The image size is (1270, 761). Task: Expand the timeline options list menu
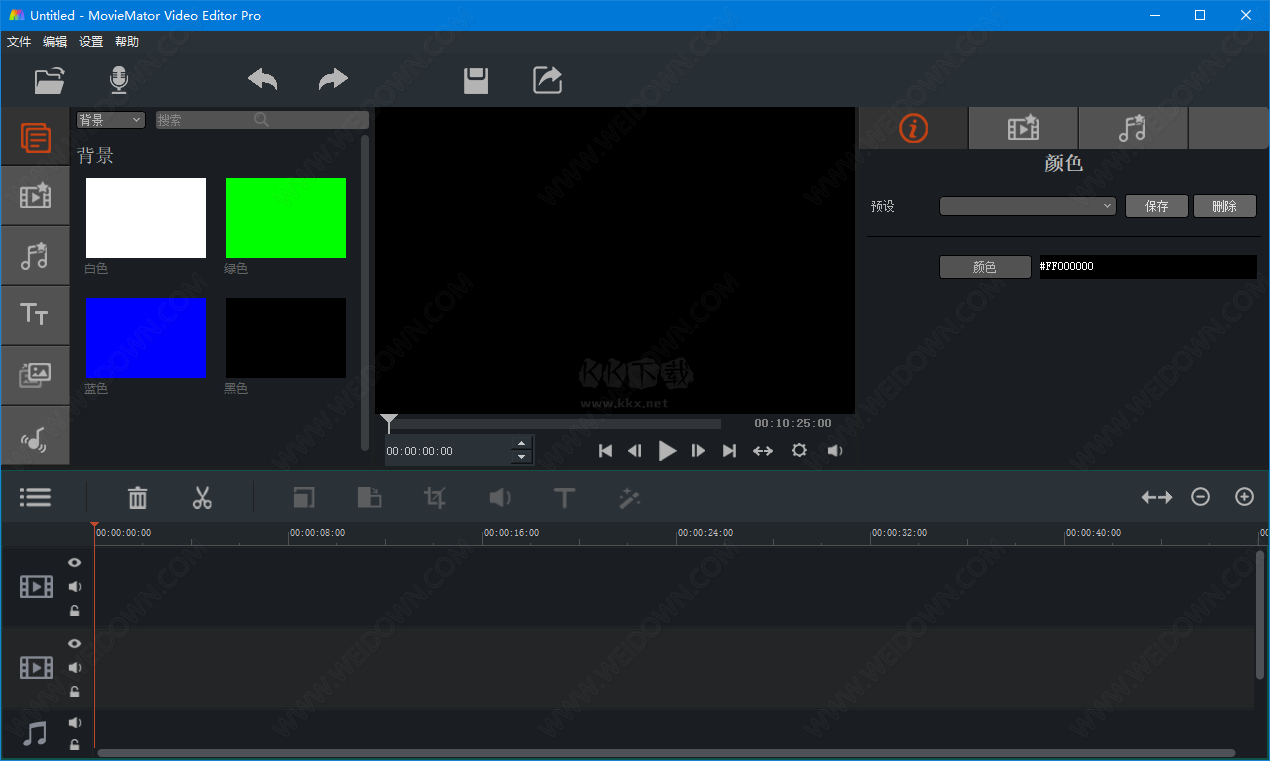(35, 497)
